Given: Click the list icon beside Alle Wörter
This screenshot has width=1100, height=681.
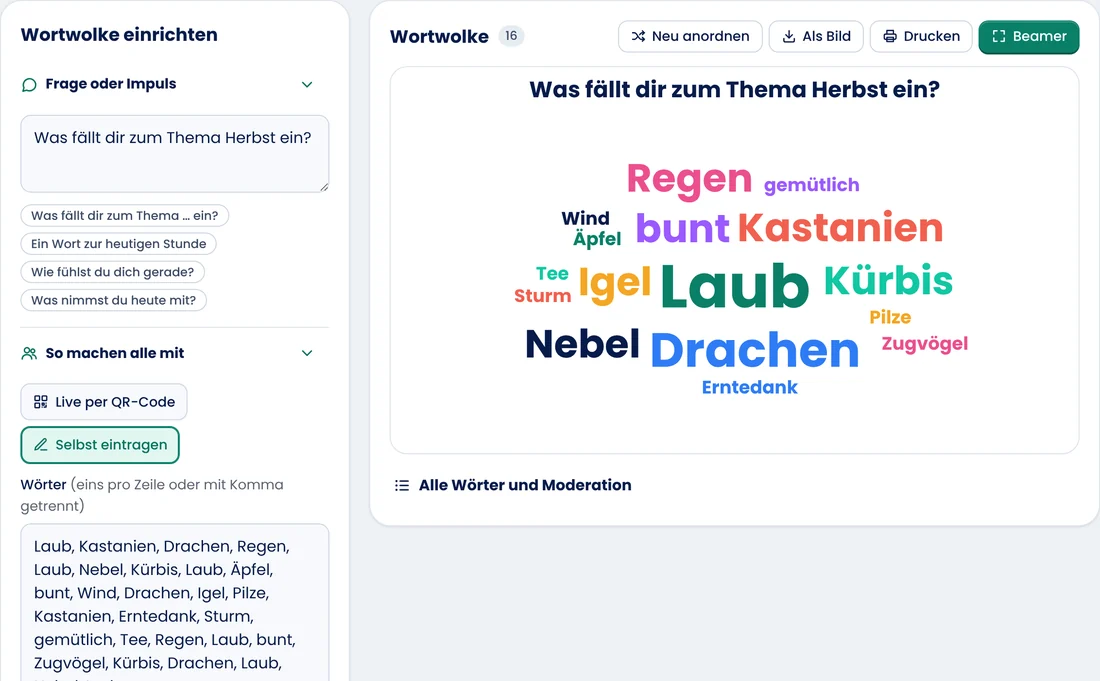Looking at the screenshot, I should (401, 485).
